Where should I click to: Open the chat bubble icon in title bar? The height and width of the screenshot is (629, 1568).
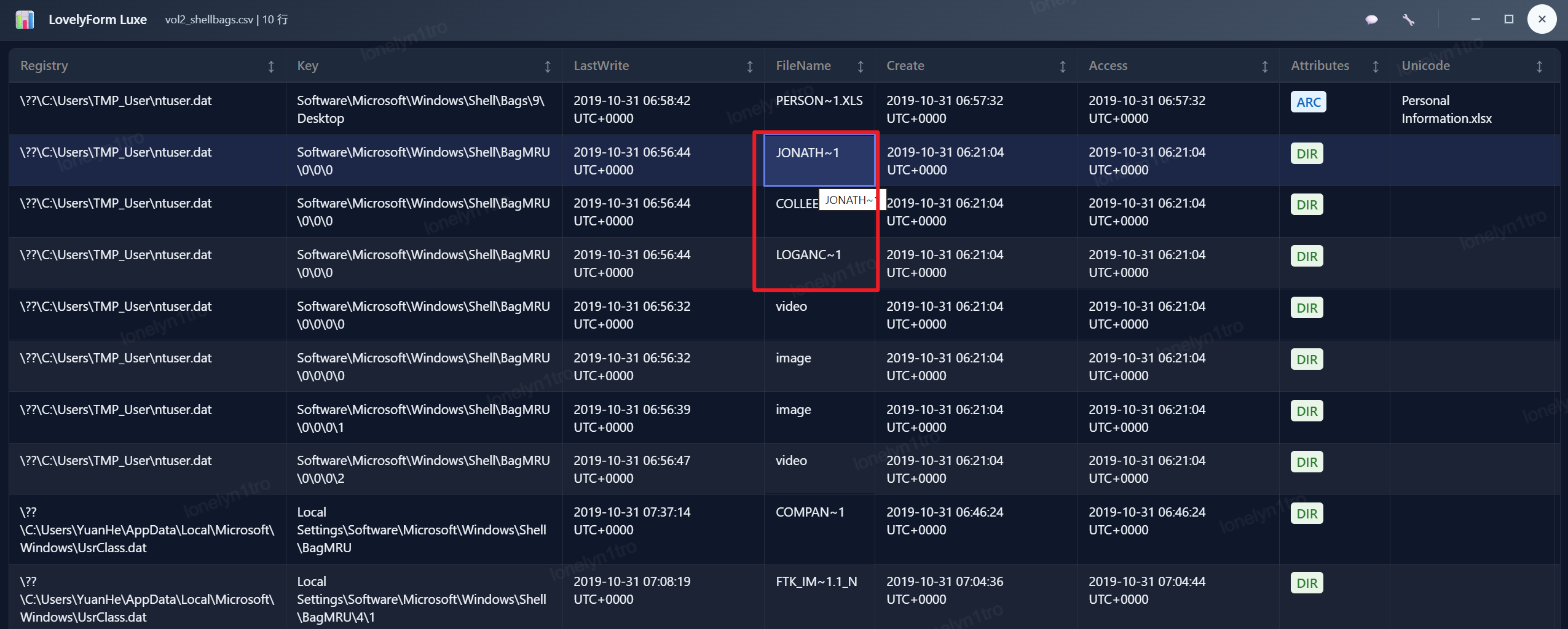tap(1371, 20)
